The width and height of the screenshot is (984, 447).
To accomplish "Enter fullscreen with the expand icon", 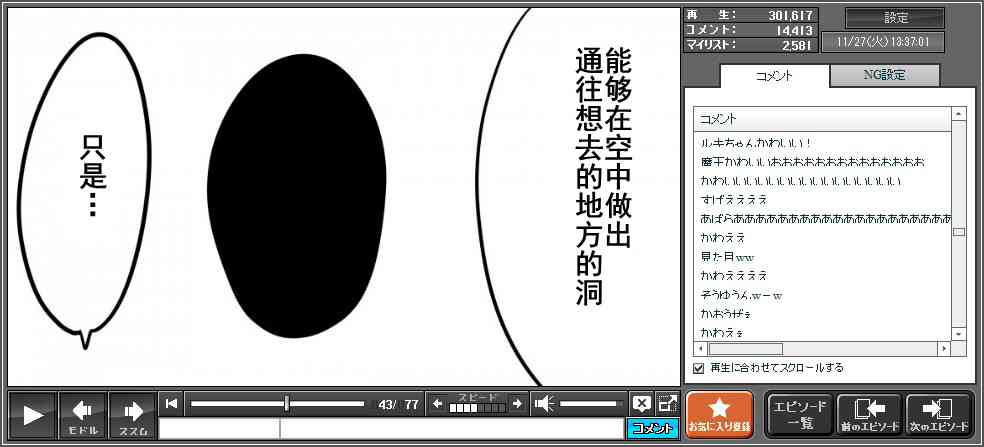I will pyautogui.click(x=666, y=404).
